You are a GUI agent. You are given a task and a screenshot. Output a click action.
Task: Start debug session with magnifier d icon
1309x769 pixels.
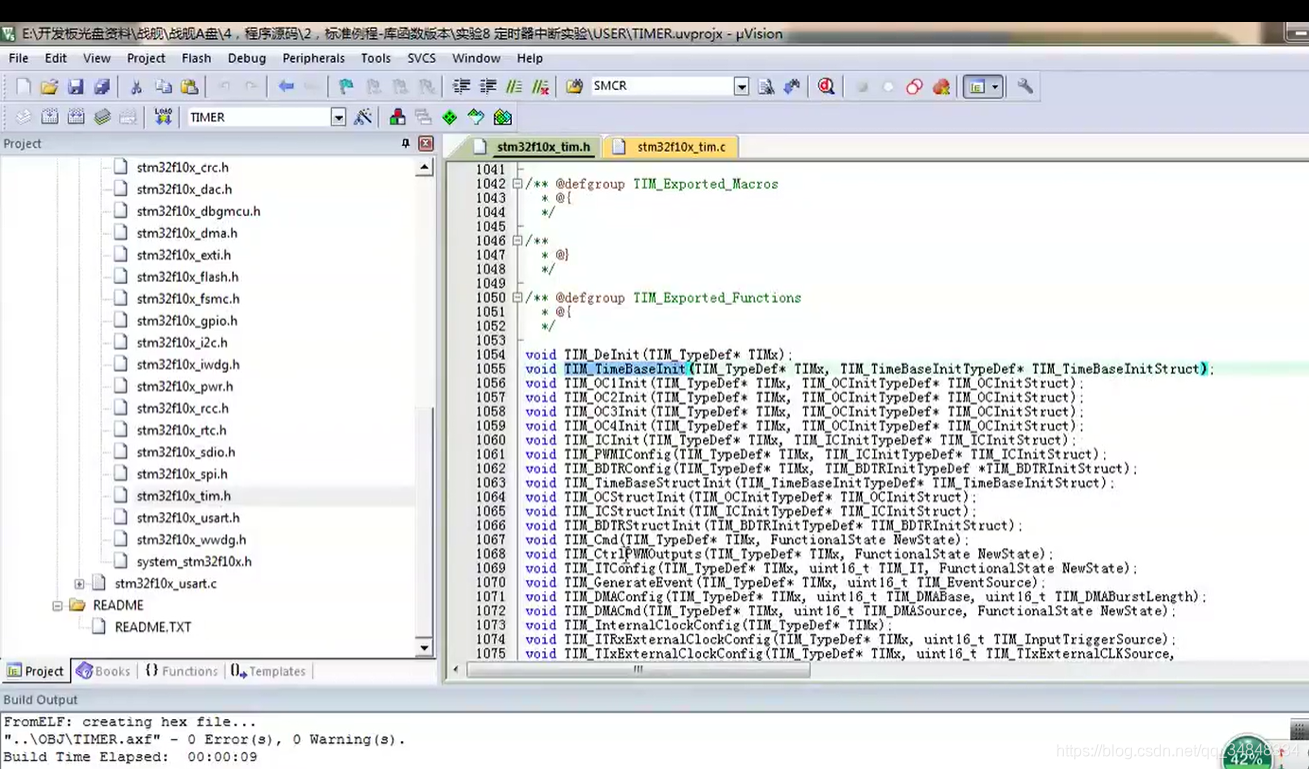pos(826,87)
